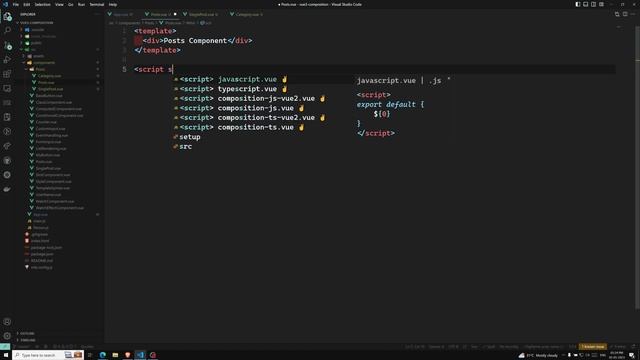Collapse the components folder
Viewport: 640px width, 360px height.
pos(44,62)
